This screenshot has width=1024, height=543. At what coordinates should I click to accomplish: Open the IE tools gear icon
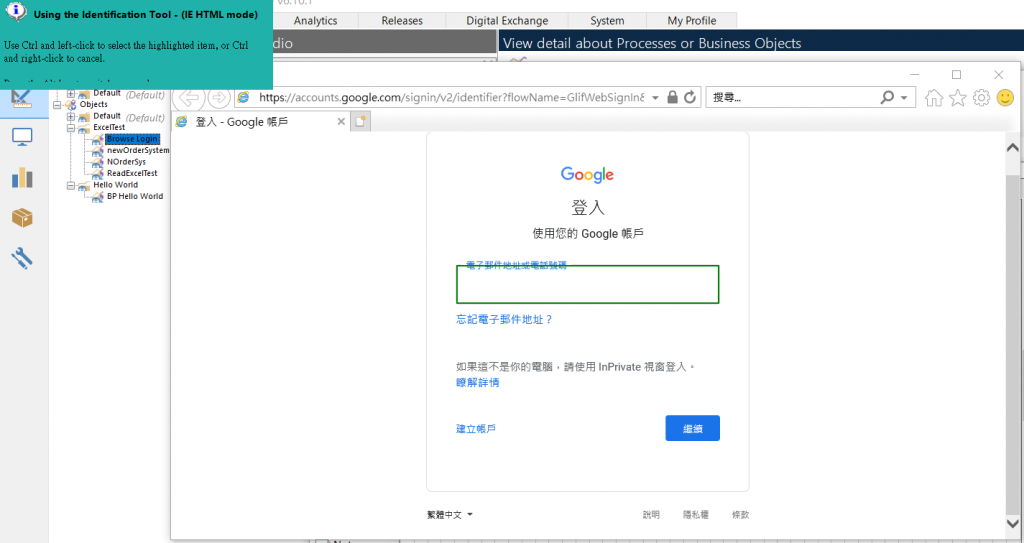pyautogui.click(x=982, y=98)
